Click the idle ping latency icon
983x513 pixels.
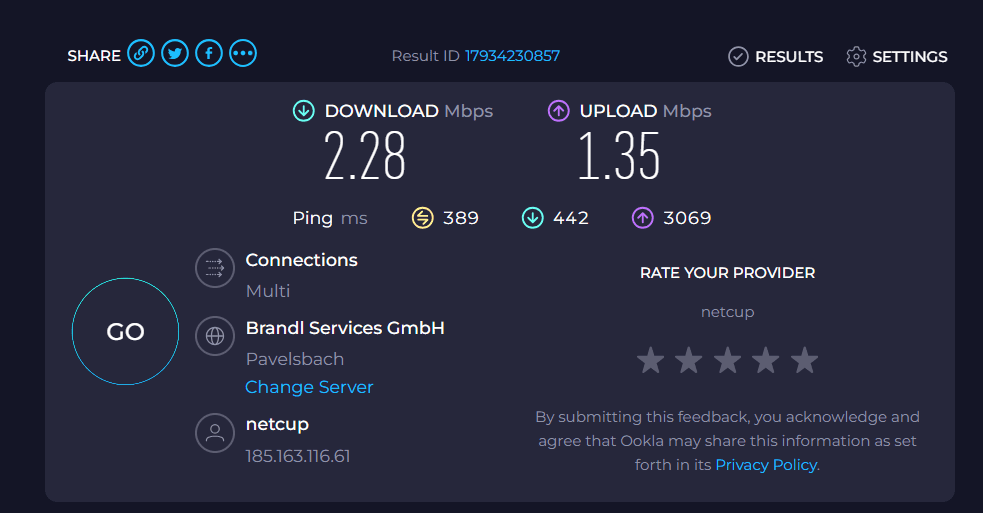click(x=423, y=218)
